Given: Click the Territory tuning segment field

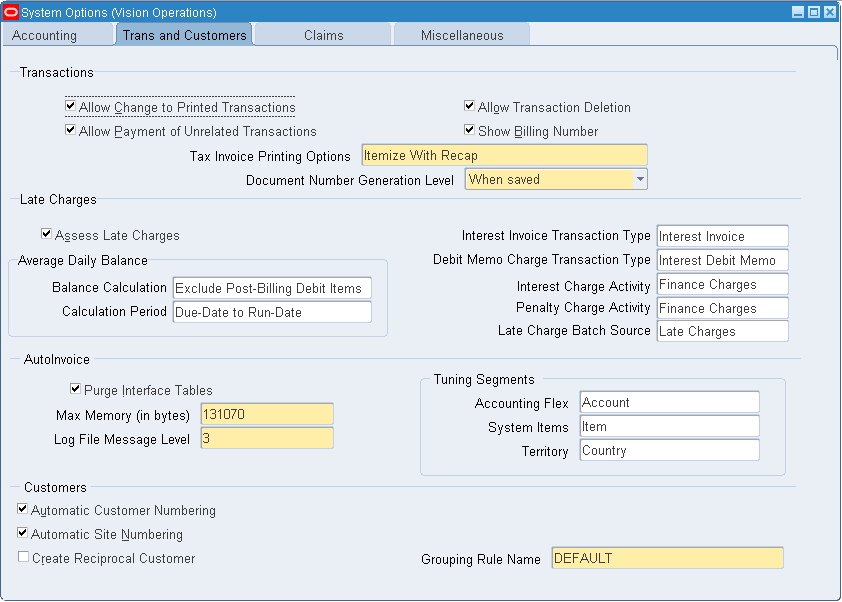Looking at the screenshot, I should [x=669, y=450].
